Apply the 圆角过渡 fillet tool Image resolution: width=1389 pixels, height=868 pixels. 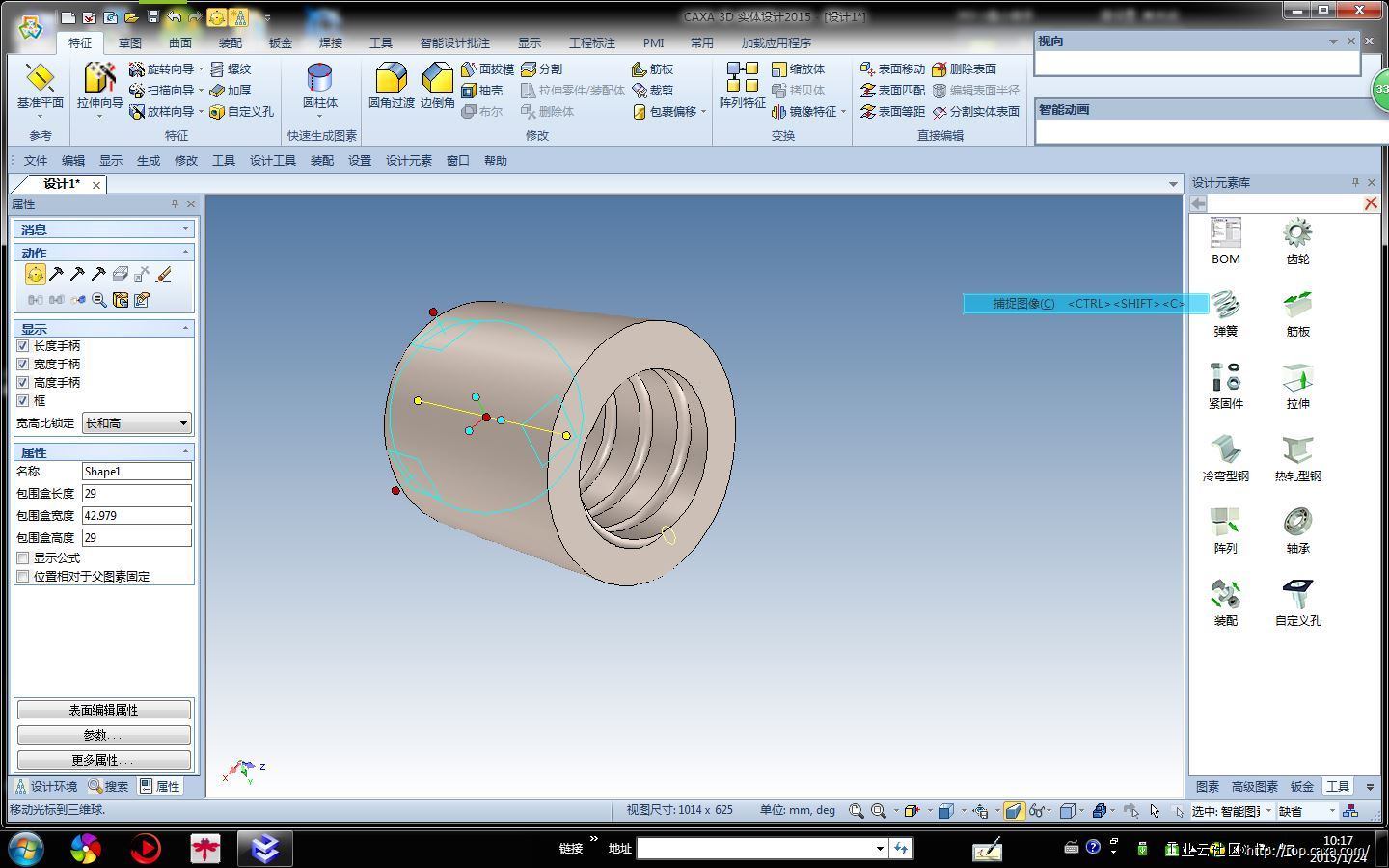[392, 87]
